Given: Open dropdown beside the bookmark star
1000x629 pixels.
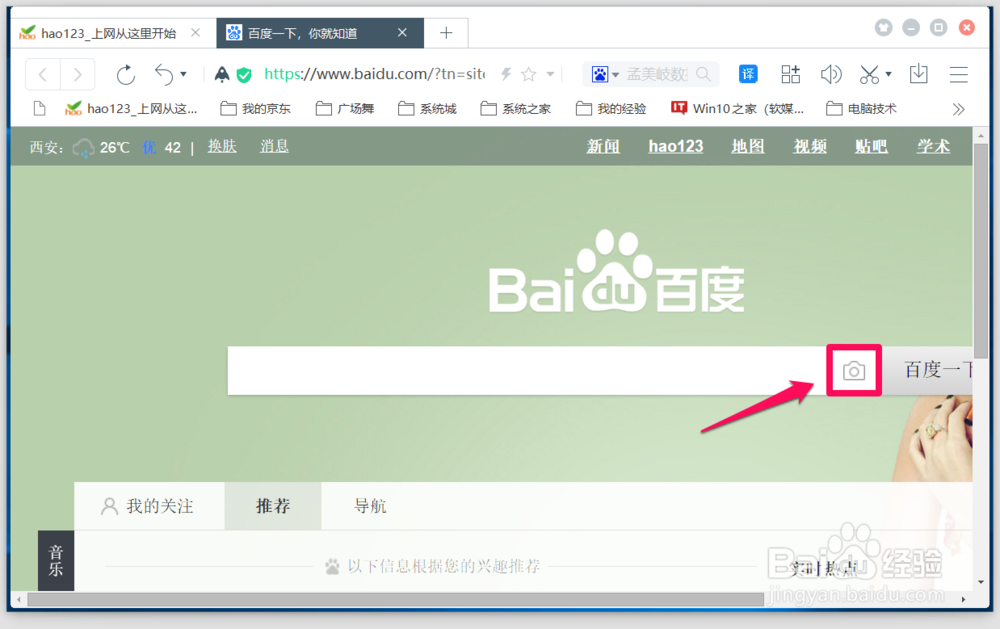Looking at the screenshot, I should [x=550, y=75].
